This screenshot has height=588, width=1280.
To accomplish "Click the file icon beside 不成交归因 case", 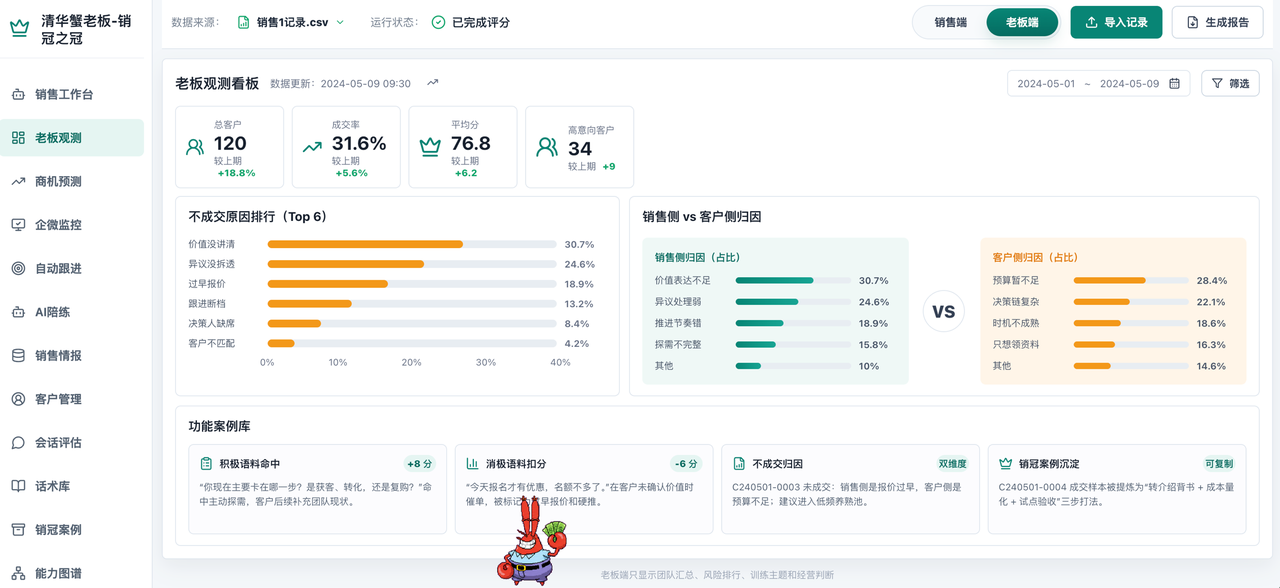I will click(x=739, y=464).
